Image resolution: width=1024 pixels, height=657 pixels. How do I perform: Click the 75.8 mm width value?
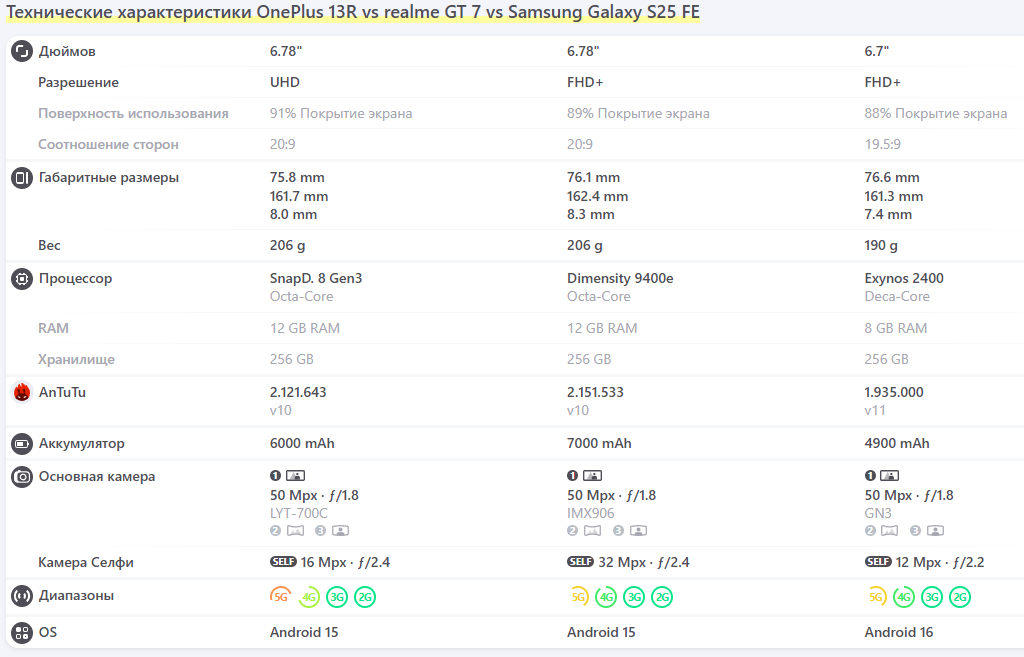click(297, 178)
